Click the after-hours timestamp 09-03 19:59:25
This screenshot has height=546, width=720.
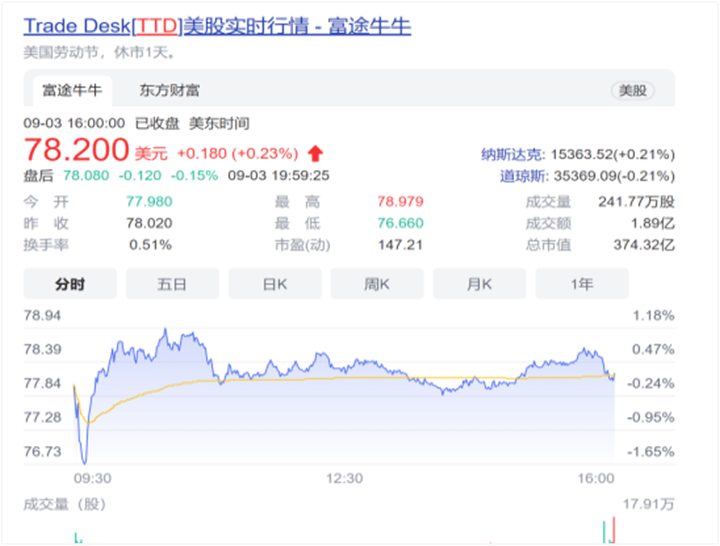coord(279,175)
